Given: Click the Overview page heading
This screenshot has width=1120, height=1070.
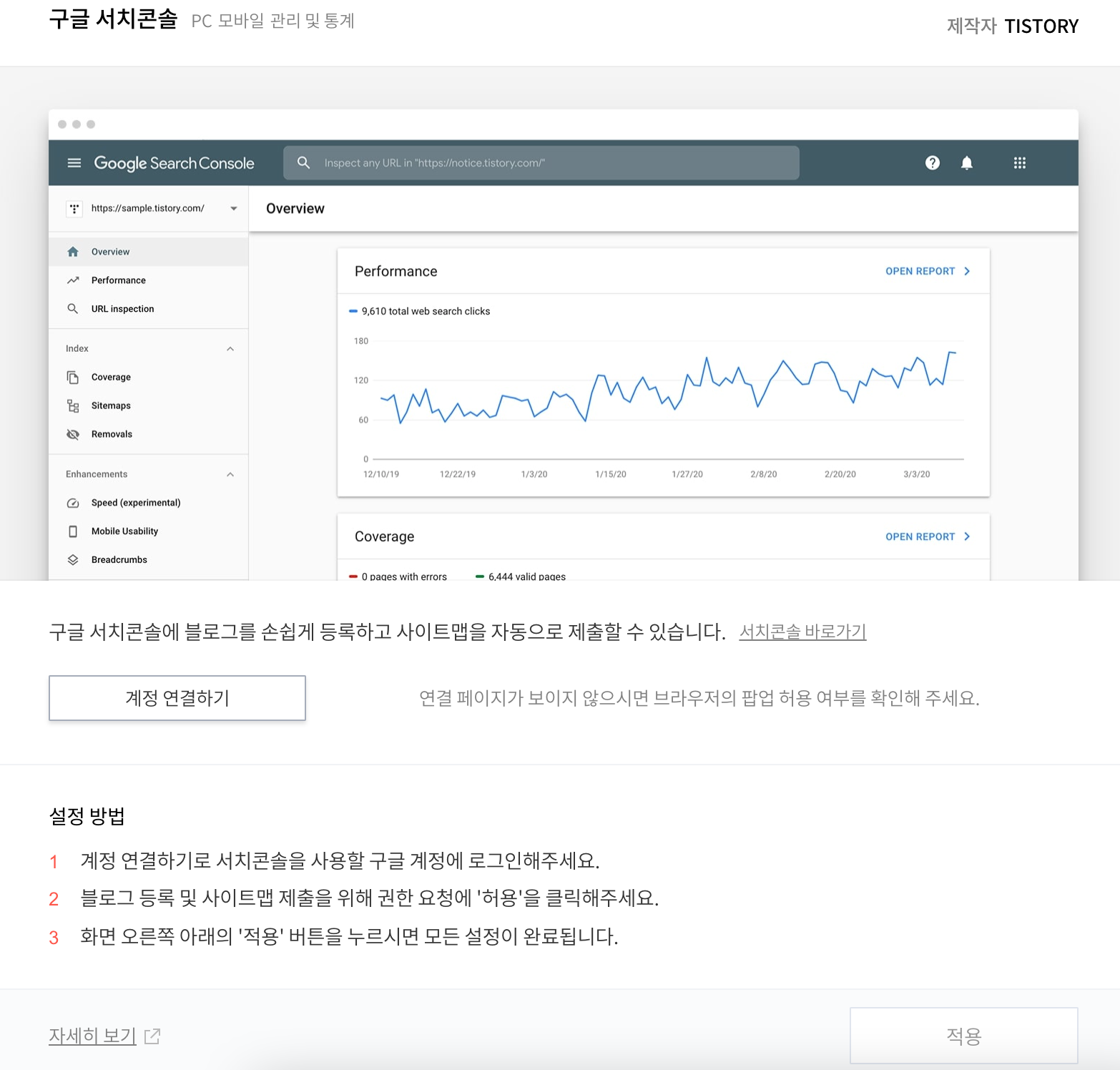Looking at the screenshot, I should pos(295,209).
